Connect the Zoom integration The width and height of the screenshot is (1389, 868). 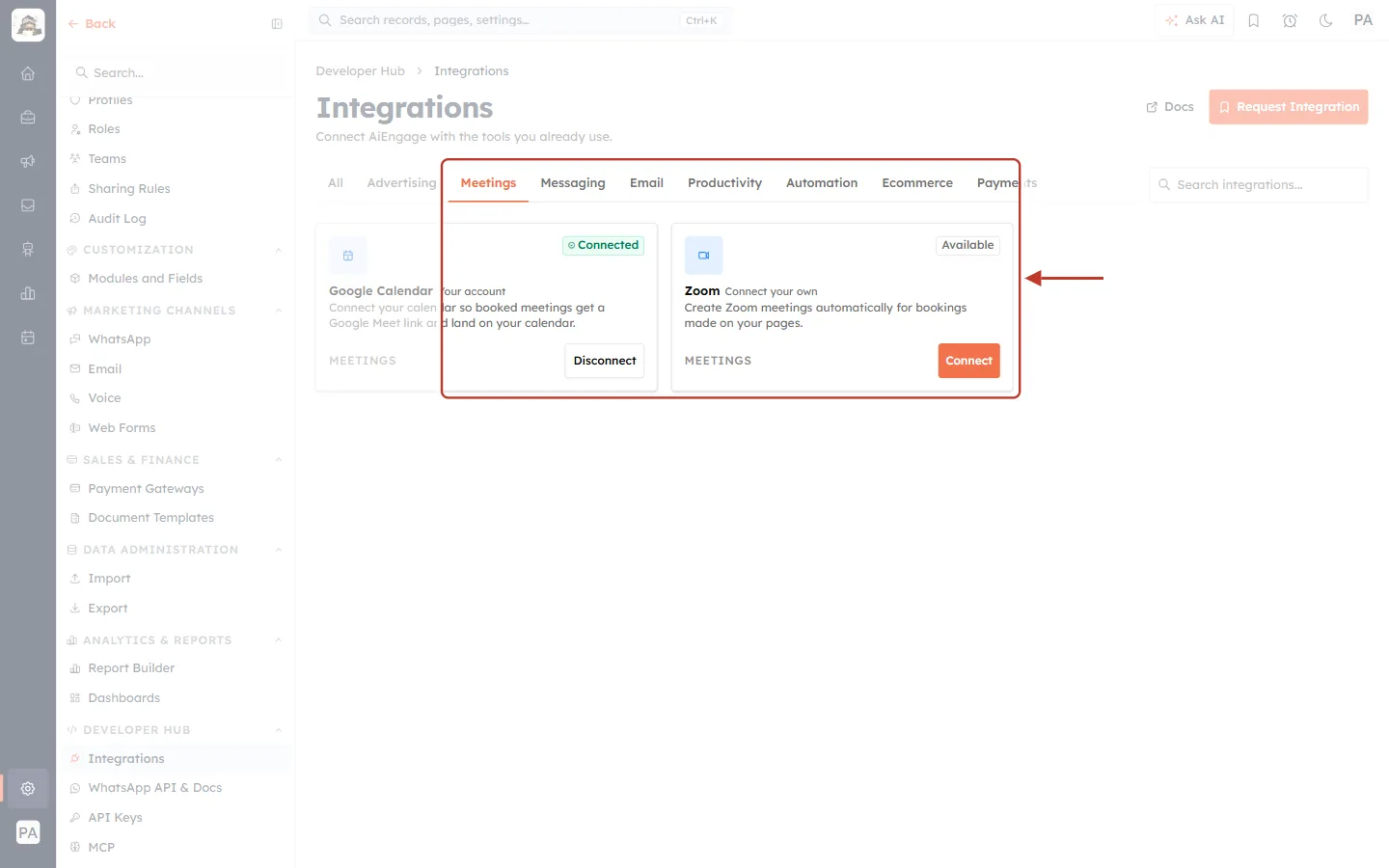click(968, 361)
